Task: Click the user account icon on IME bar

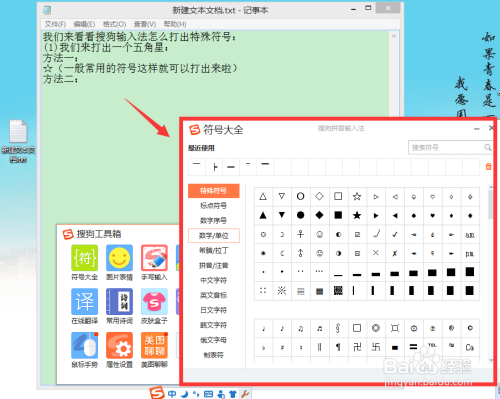Action: 221,394
